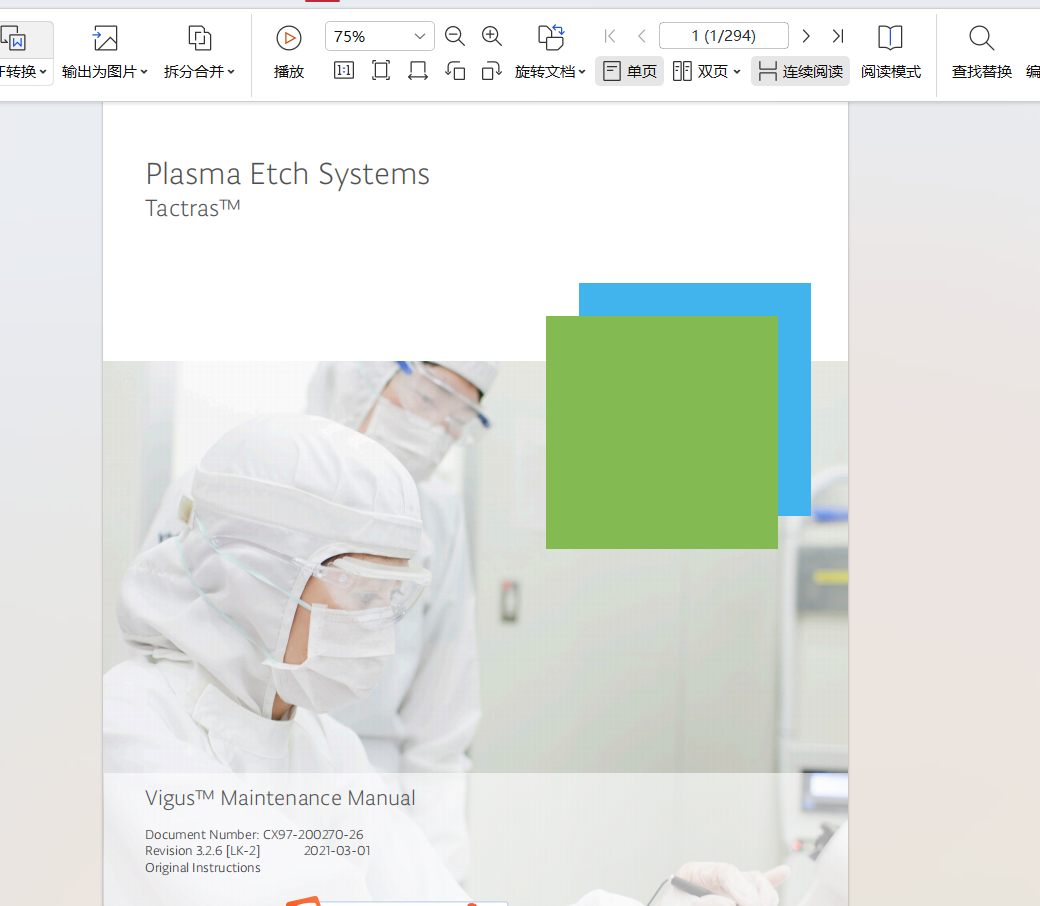Click the page number input field
The width and height of the screenshot is (1040, 906).
coord(724,36)
